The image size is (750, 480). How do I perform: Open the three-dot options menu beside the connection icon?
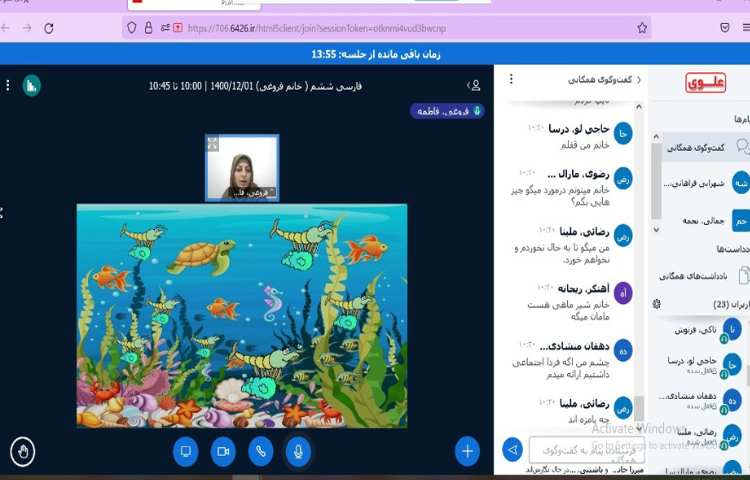[8, 86]
